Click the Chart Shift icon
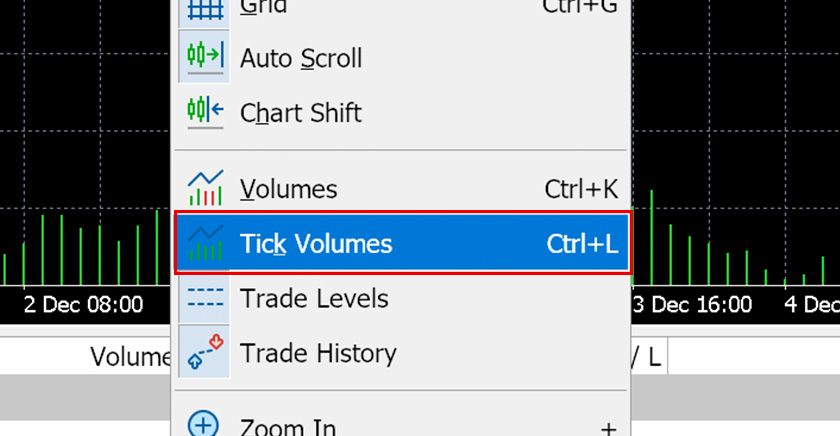Image resolution: width=840 pixels, height=436 pixels. click(x=205, y=111)
